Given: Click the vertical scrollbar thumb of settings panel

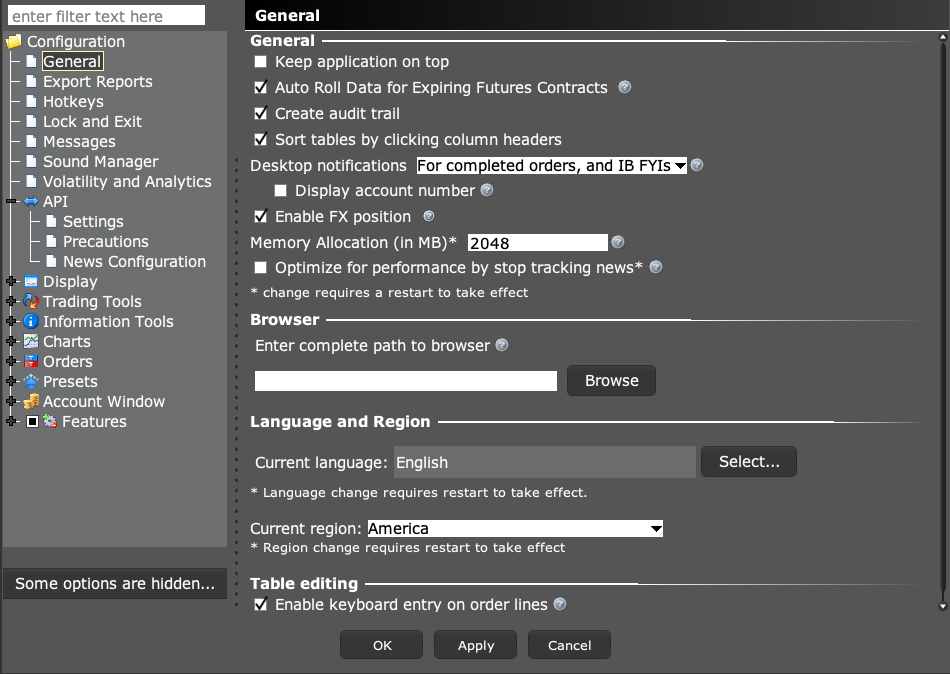Looking at the screenshot, I should (x=943, y=315).
